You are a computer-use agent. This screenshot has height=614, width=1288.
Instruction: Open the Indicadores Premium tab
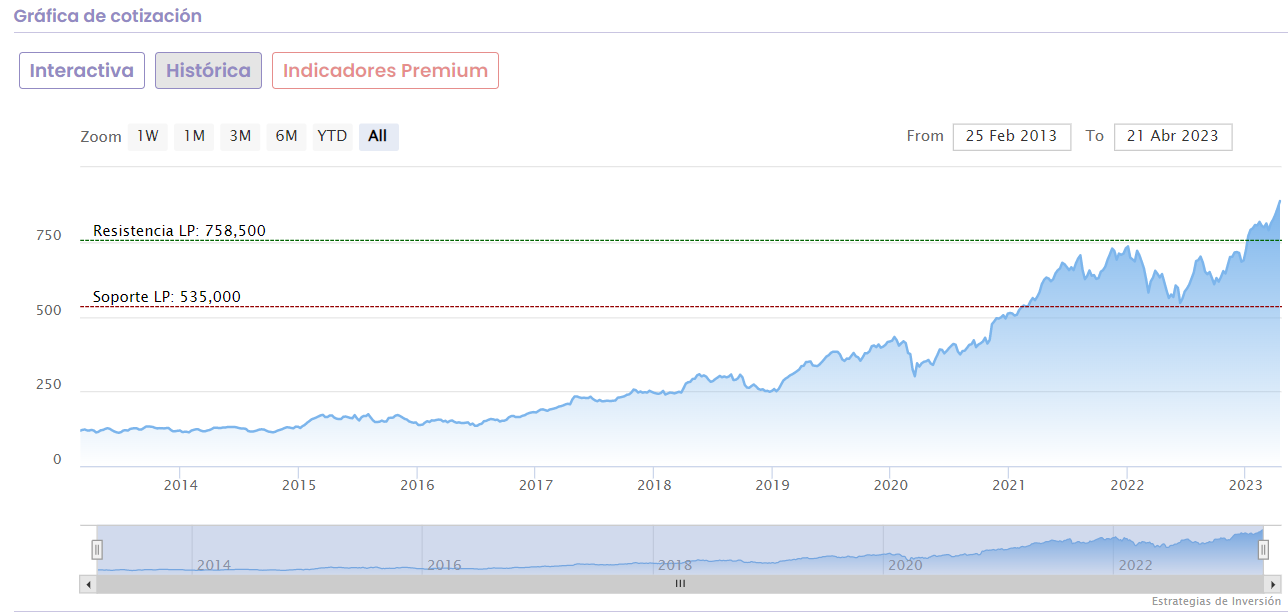[385, 71]
